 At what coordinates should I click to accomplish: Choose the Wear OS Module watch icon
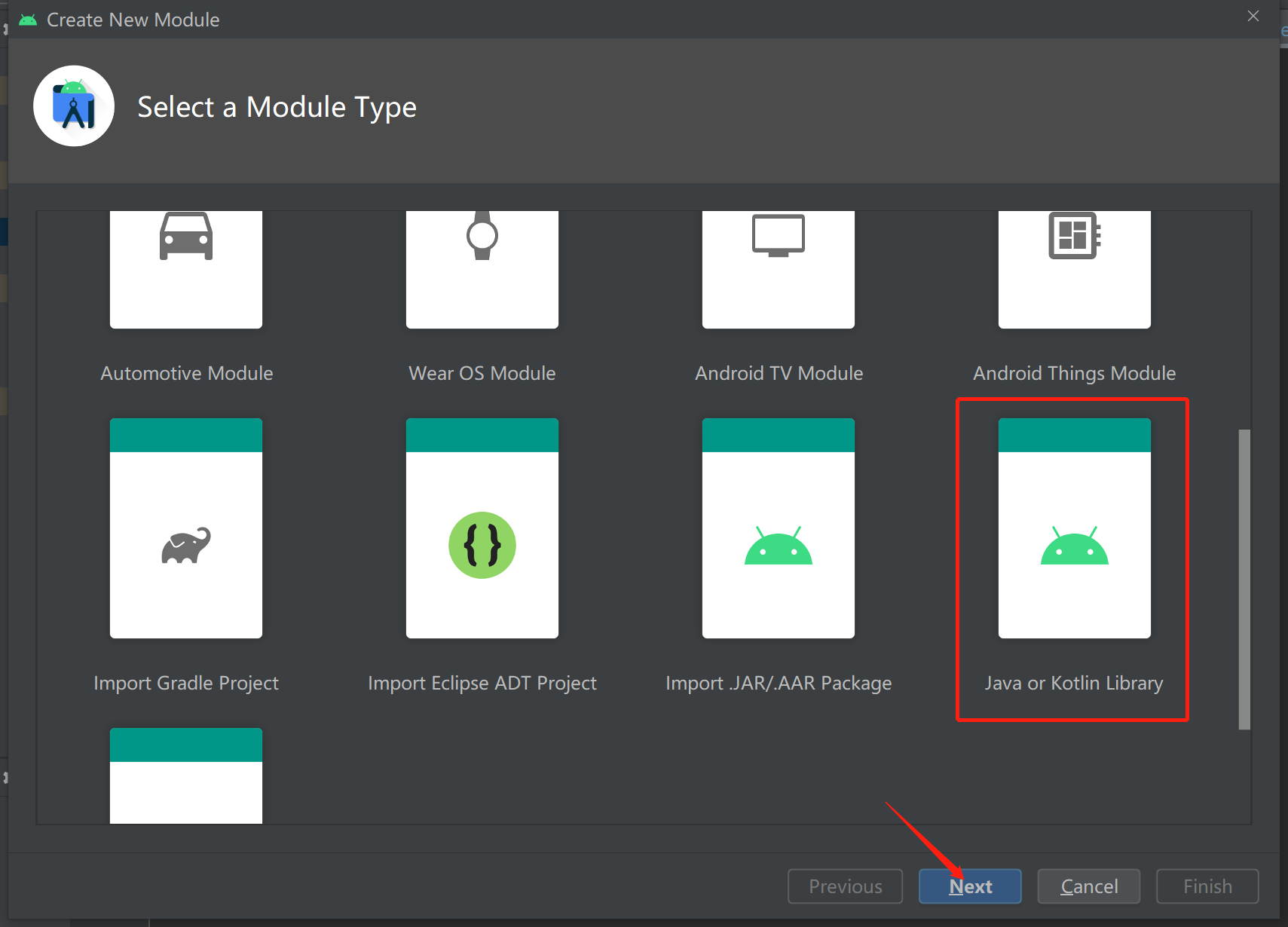(482, 235)
